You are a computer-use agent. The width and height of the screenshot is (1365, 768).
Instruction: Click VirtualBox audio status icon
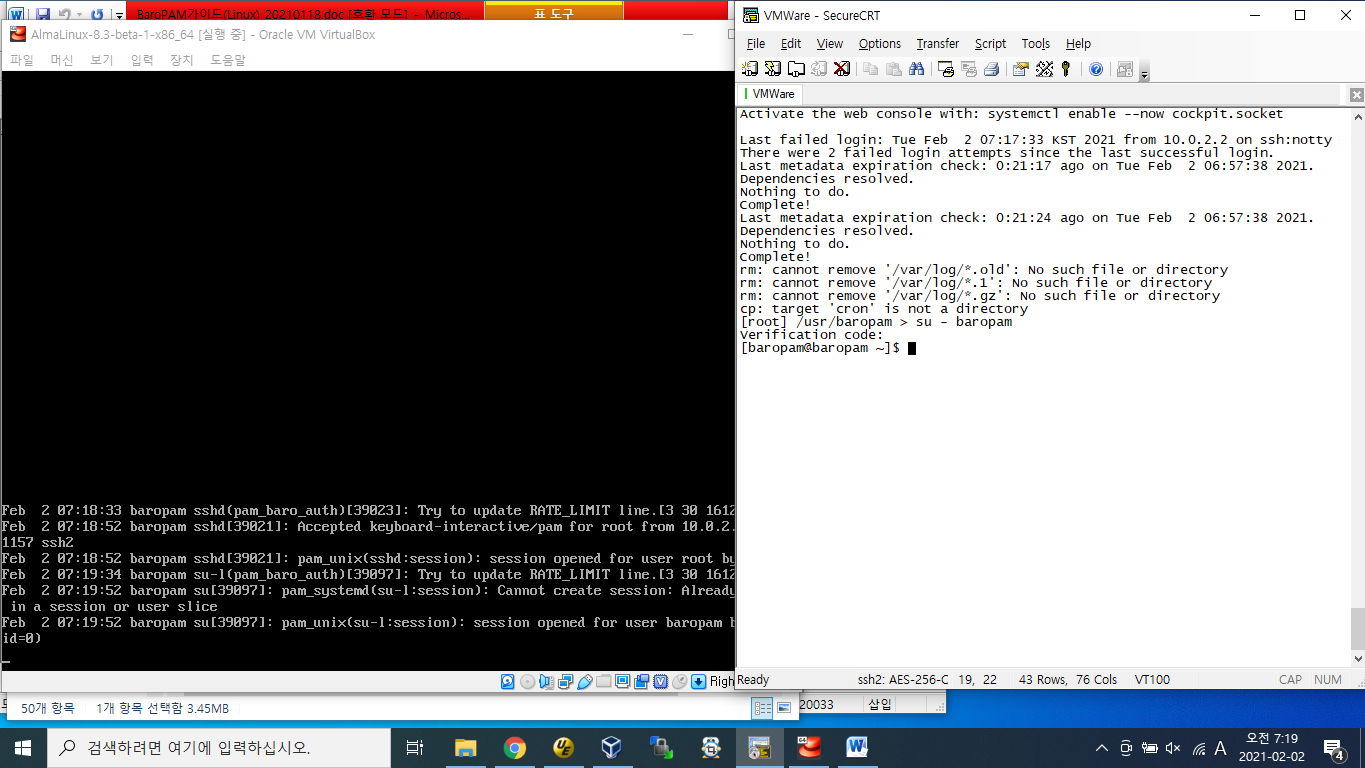(x=546, y=681)
